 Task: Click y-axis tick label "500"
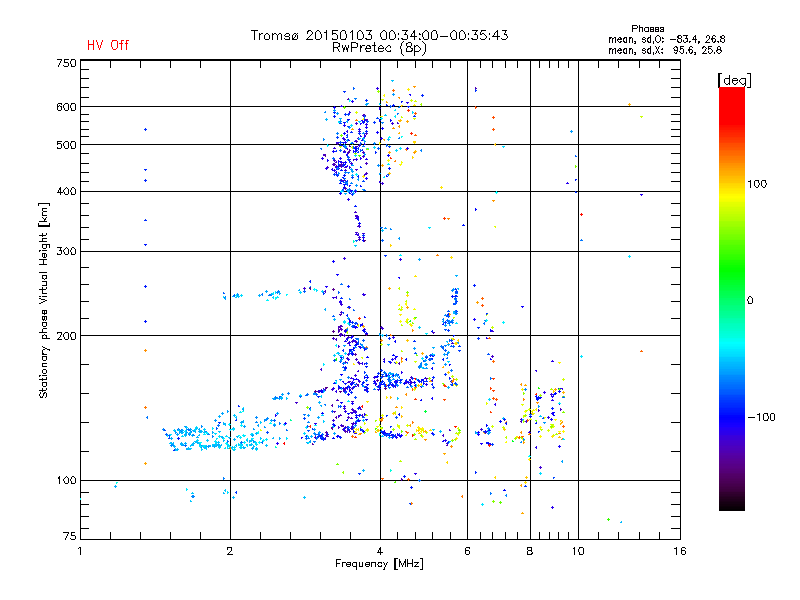pos(66,145)
